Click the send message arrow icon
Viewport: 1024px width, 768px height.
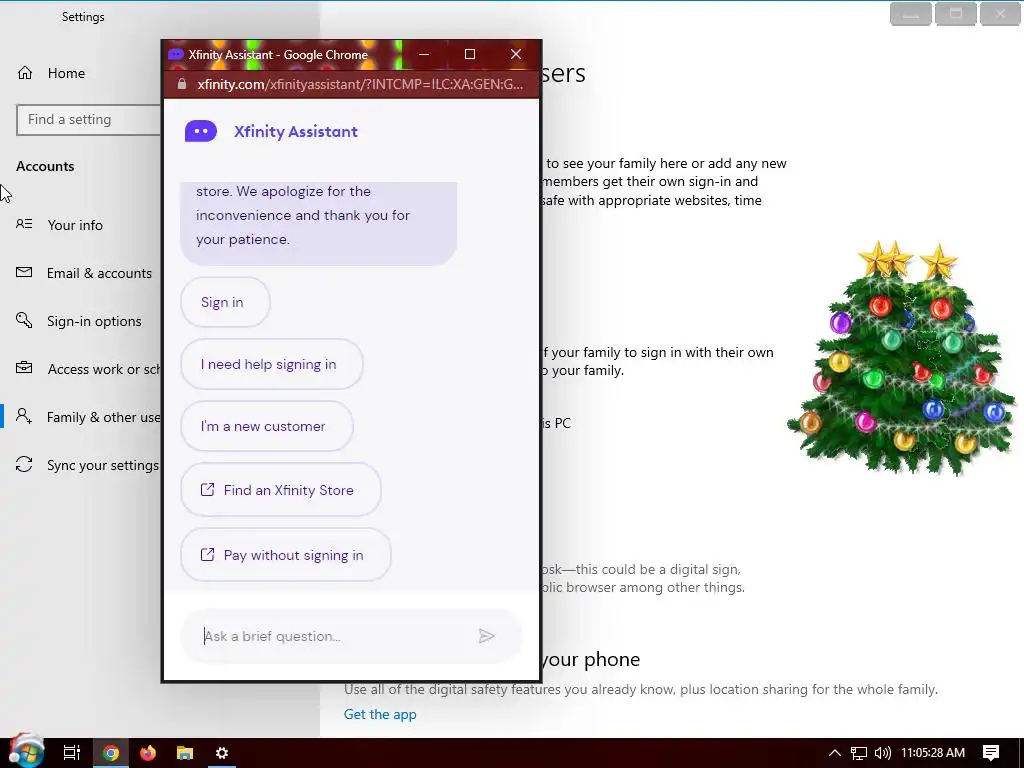pos(487,636)
